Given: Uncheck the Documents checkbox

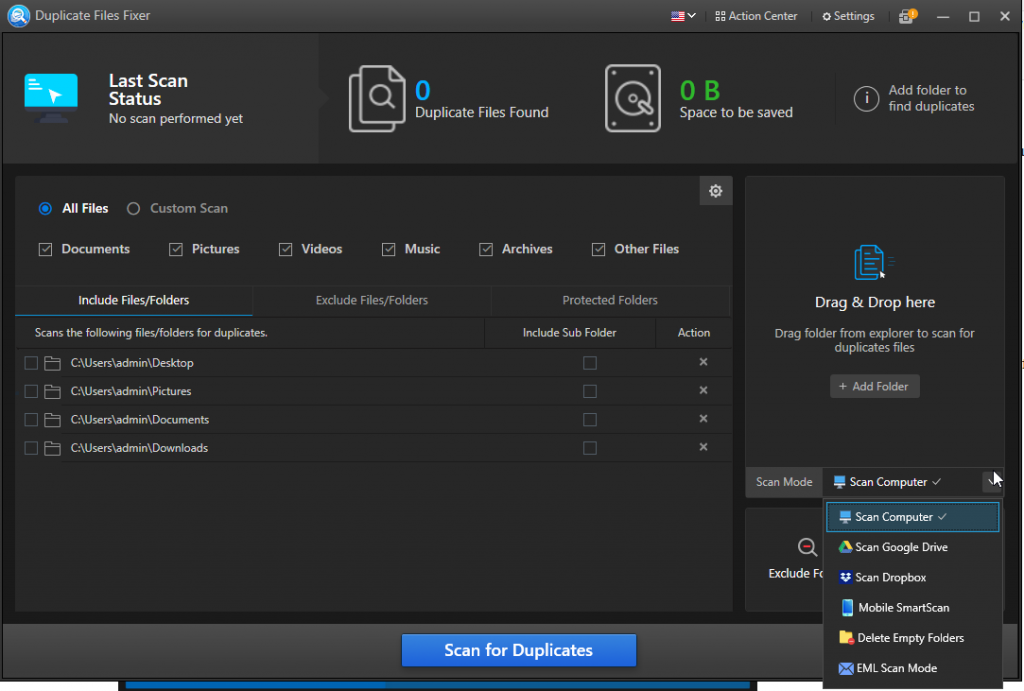Looking at the screenshot, I should (45, 249).
